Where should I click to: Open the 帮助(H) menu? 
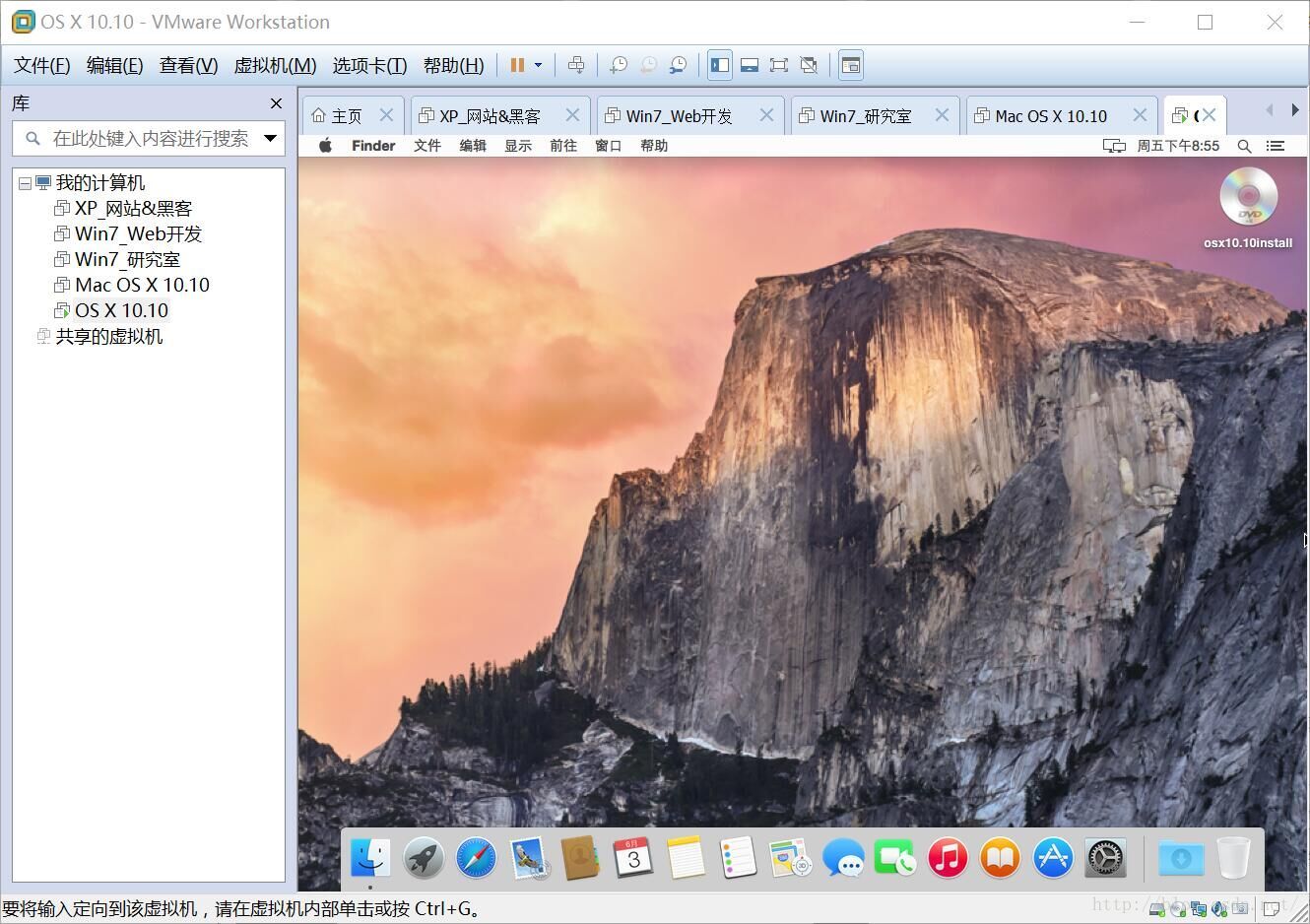453,65
